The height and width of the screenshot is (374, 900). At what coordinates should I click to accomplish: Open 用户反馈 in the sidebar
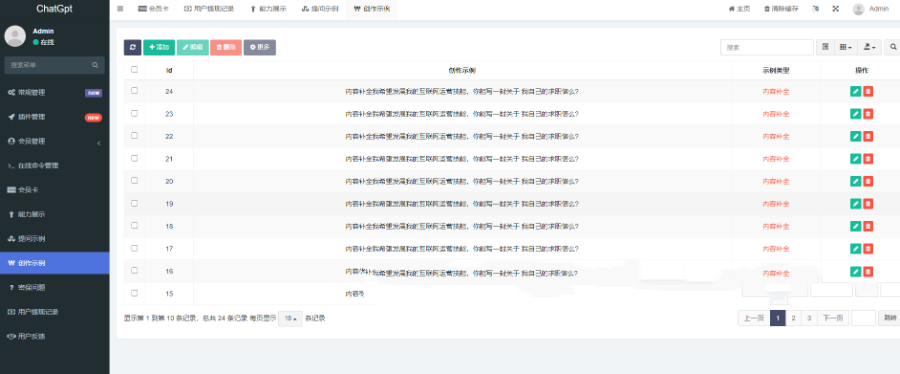pos(55,336)
